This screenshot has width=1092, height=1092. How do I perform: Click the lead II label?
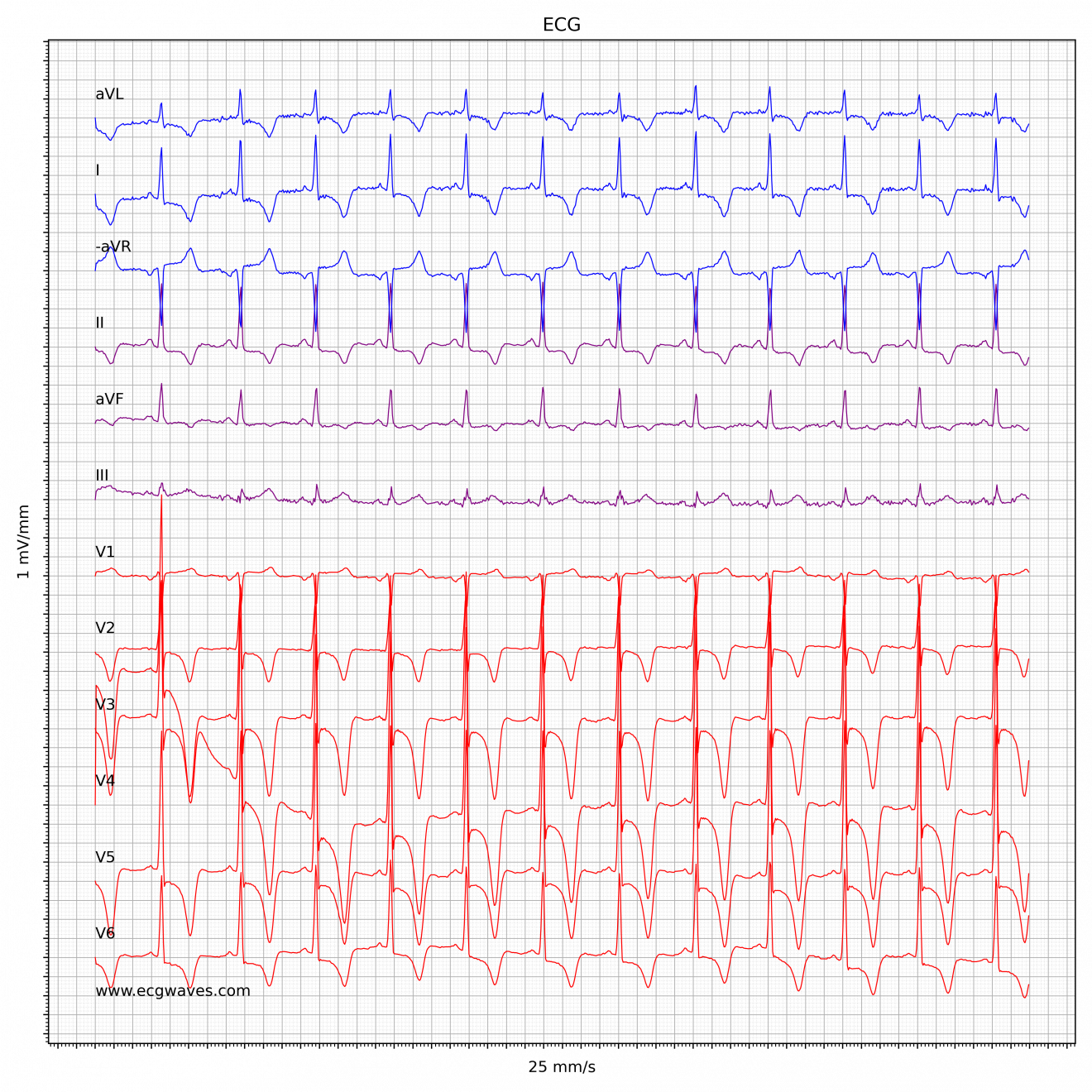click(100, 321)
